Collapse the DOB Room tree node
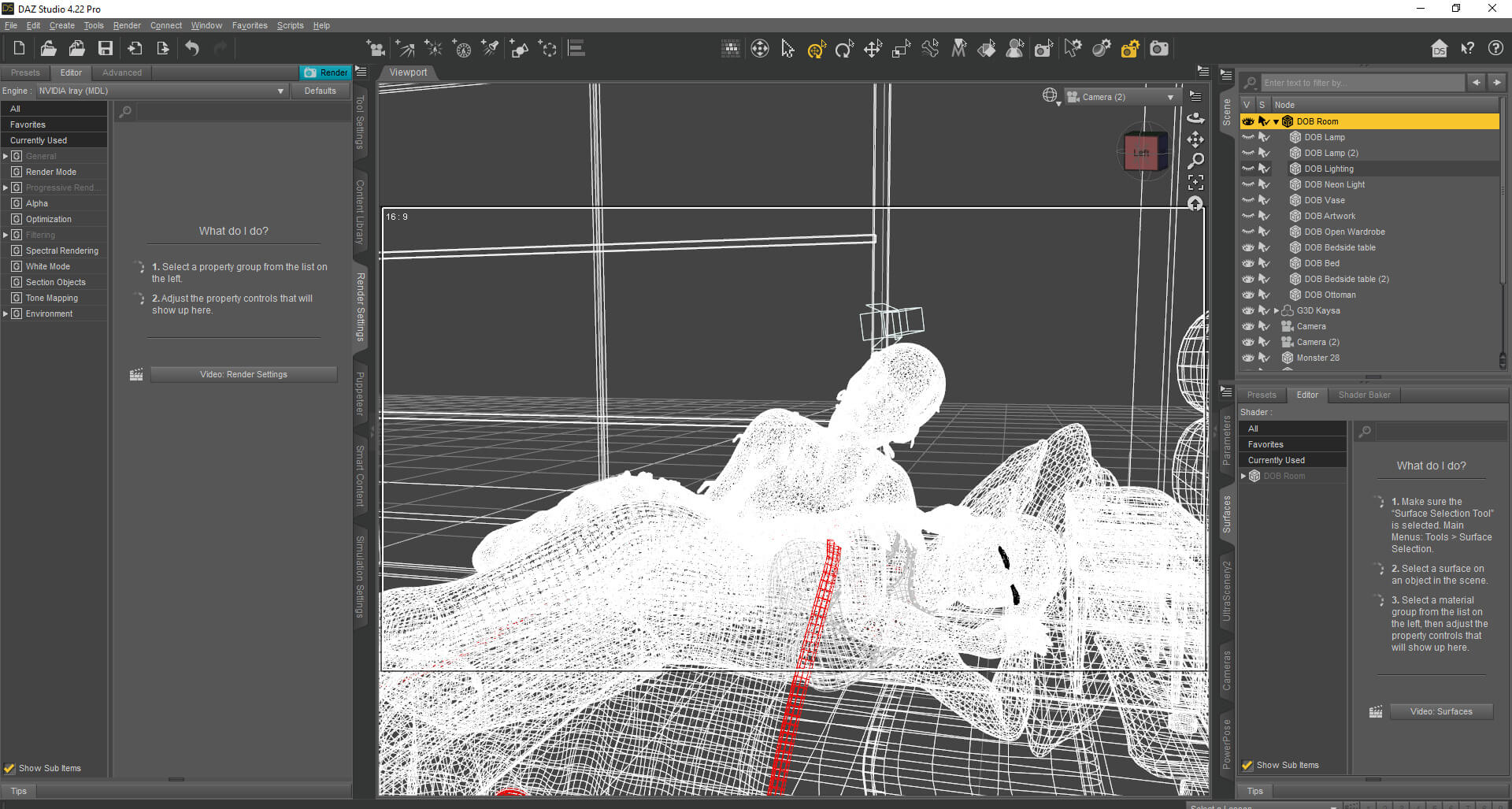The height and width of the screenshot is (809, 1512). (x=1276, y=121)
